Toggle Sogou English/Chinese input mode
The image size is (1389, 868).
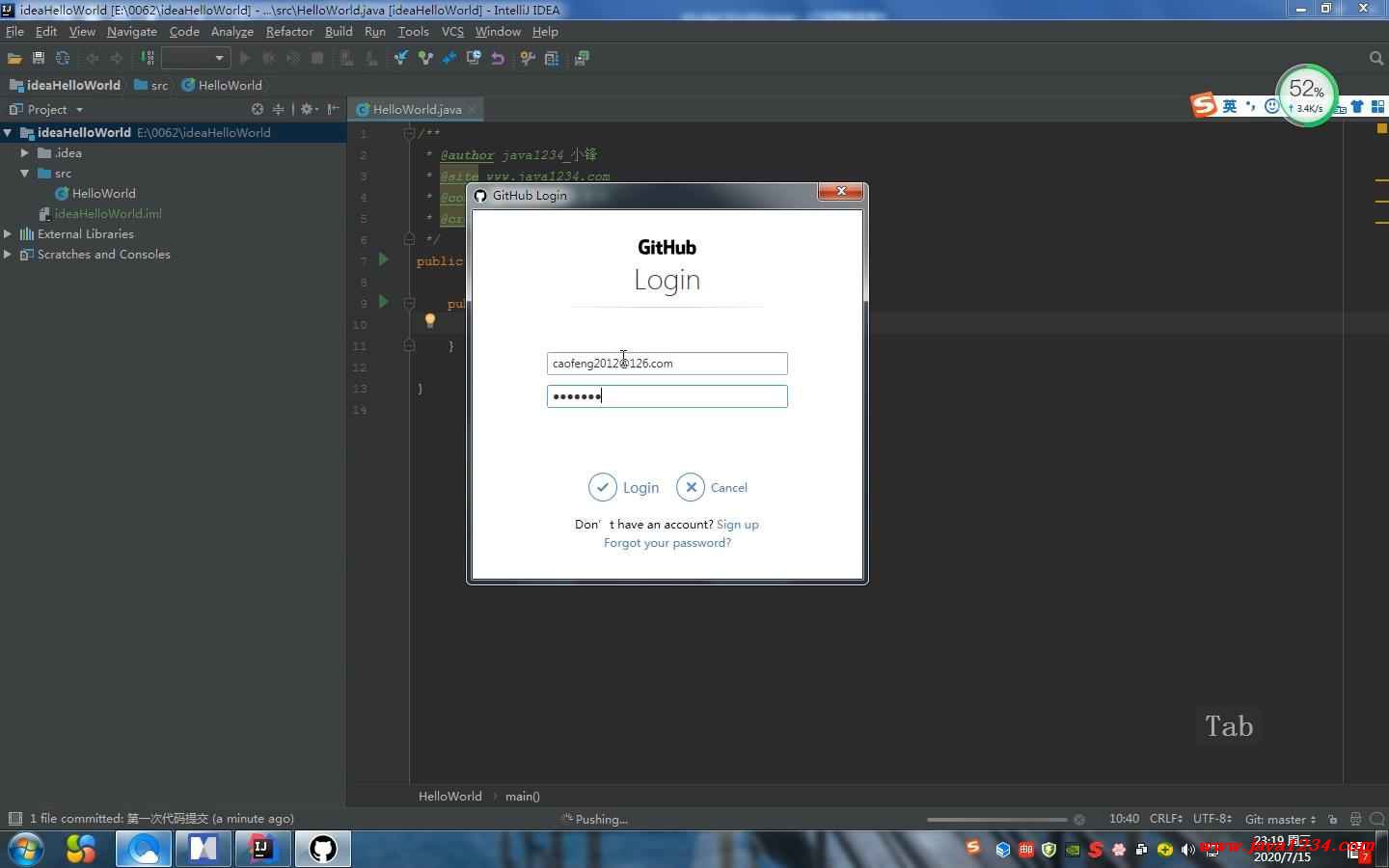[1230, 106]
